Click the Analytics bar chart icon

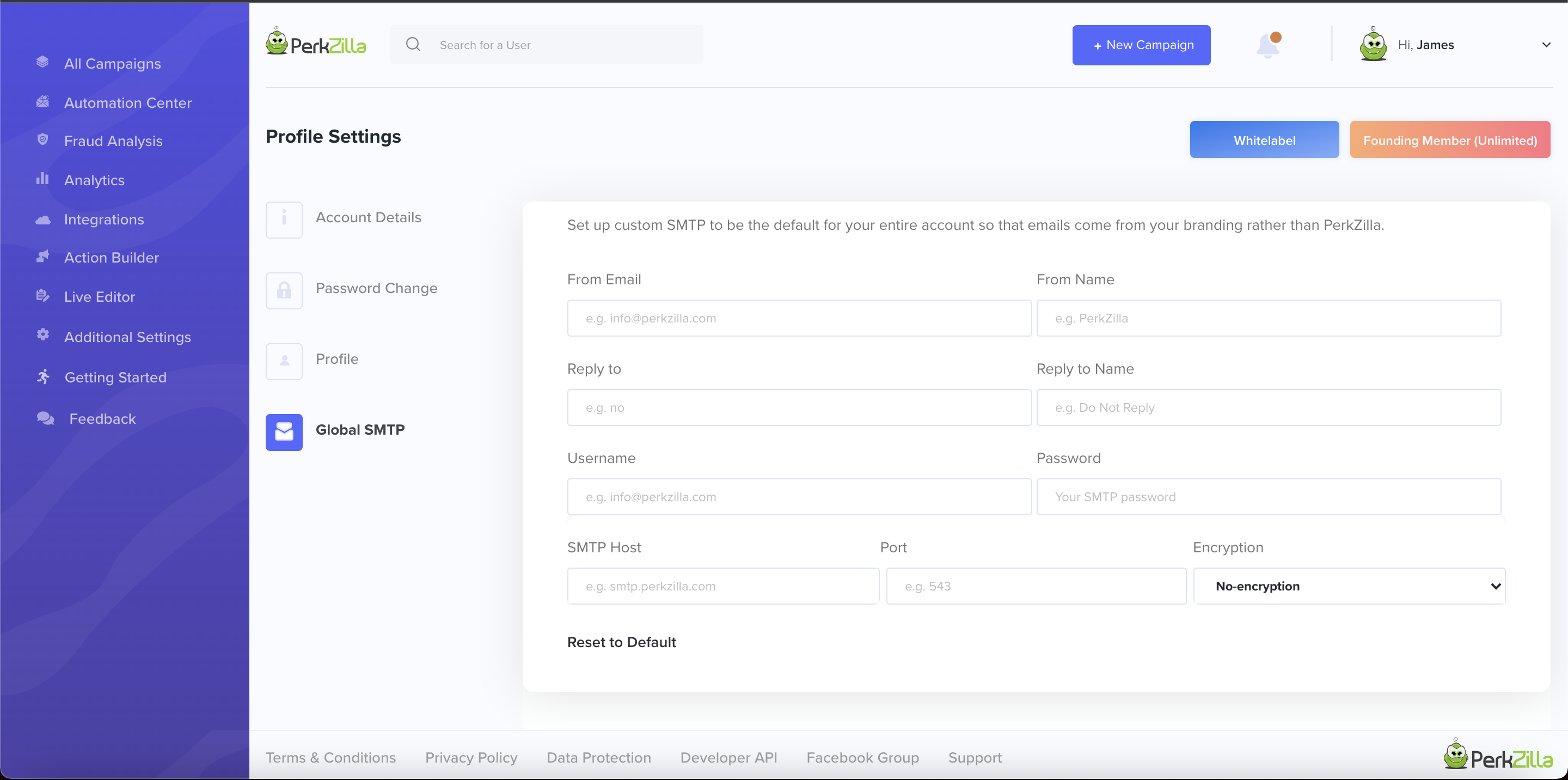pos(42,179)
